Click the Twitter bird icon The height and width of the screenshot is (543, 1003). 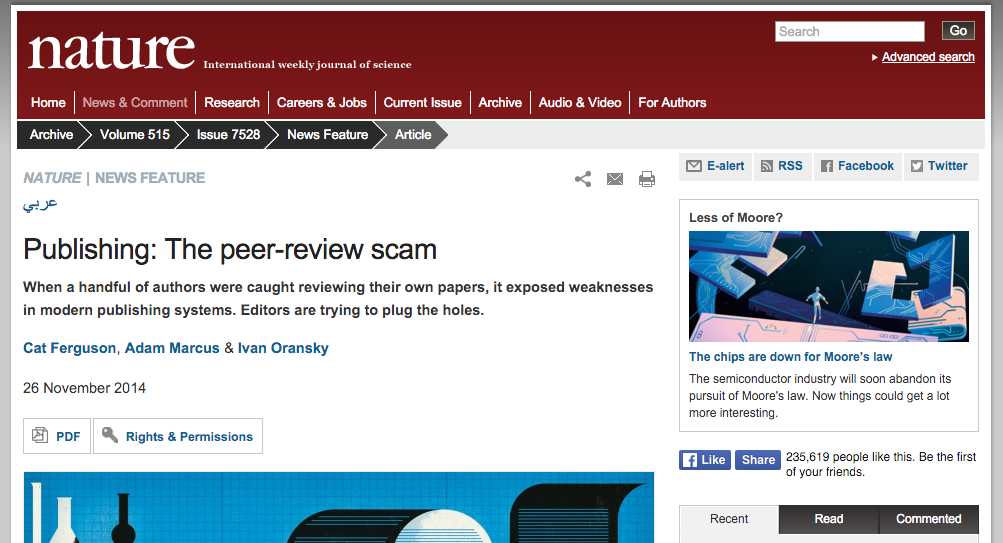(x=917, y=166)
